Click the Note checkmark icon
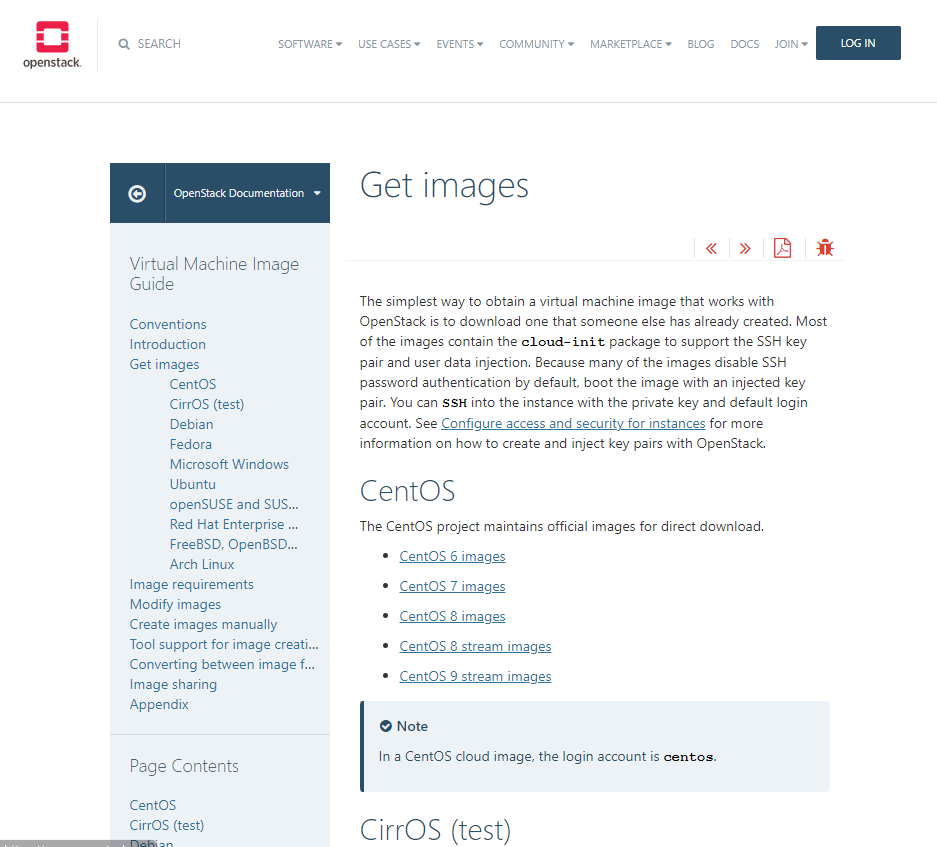The width and height of the screenshot is (937, 847). tap(385, 726)
